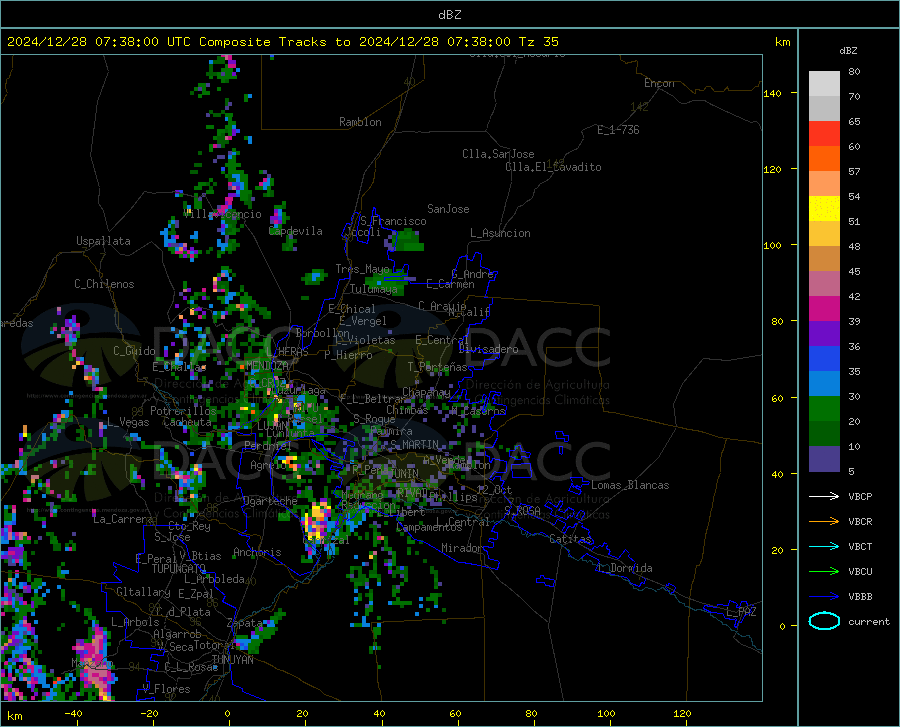This screenshot has width=900, height=727.
Task: Click the 'S_MARTIN' town label
Action: click(x=414, y=445)
